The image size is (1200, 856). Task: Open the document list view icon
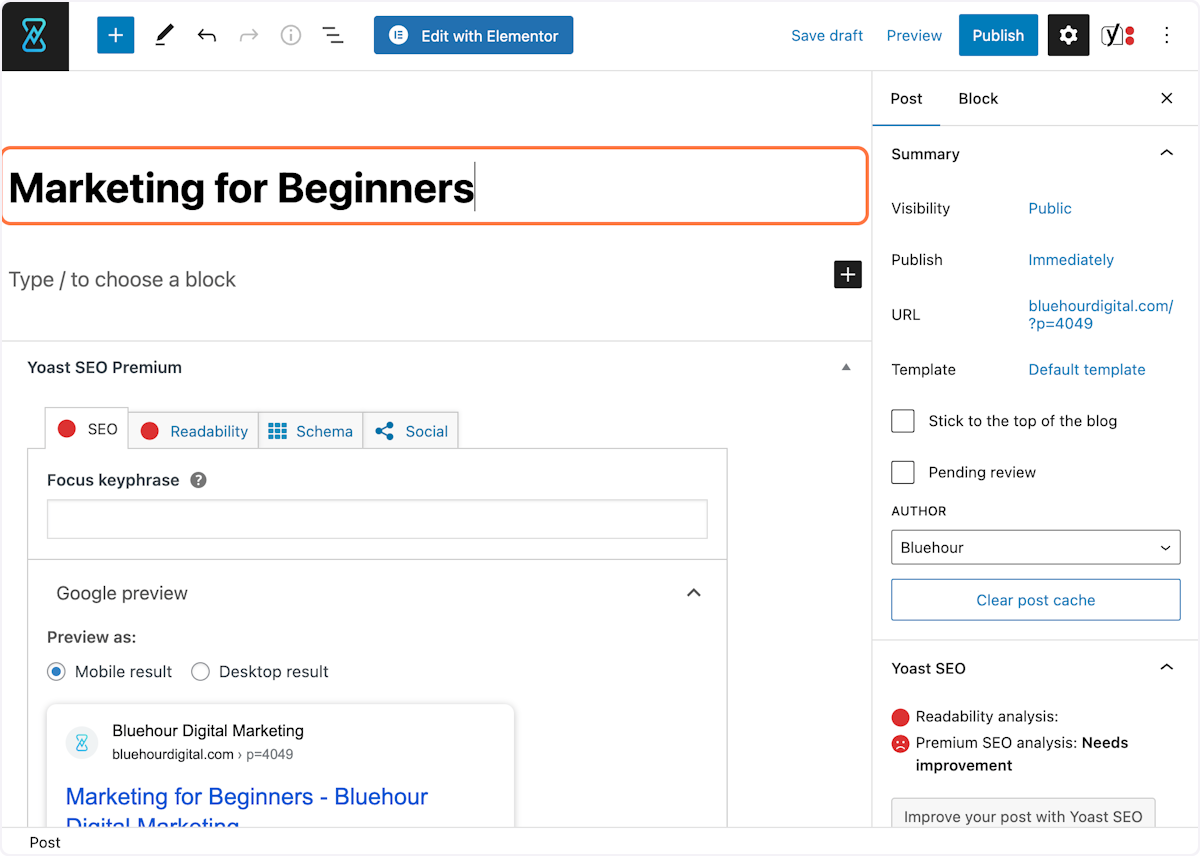point(333,35)
